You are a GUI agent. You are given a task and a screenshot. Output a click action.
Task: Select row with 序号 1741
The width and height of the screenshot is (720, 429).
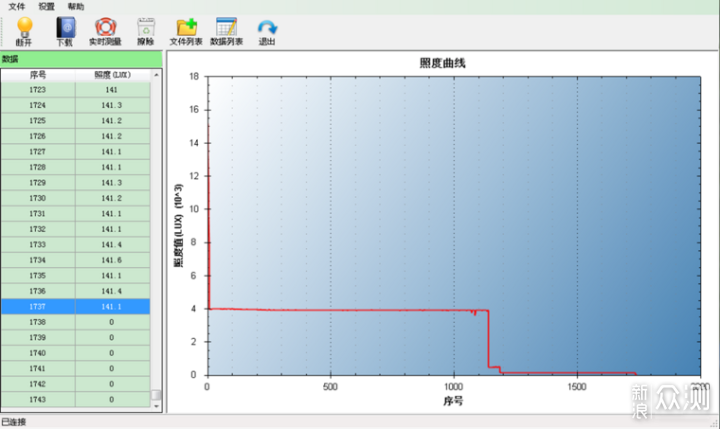pos(75,369)
